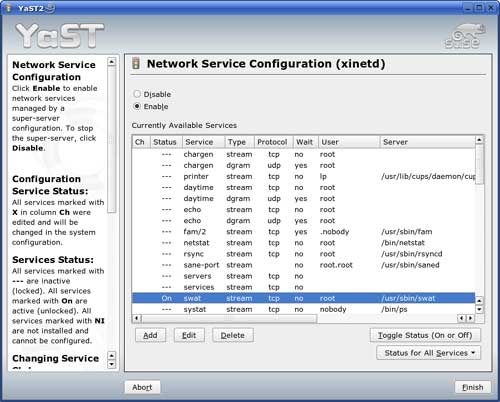Select the printer service row
The height and width of the screenshot is (402, 500).
coord(304,176)
